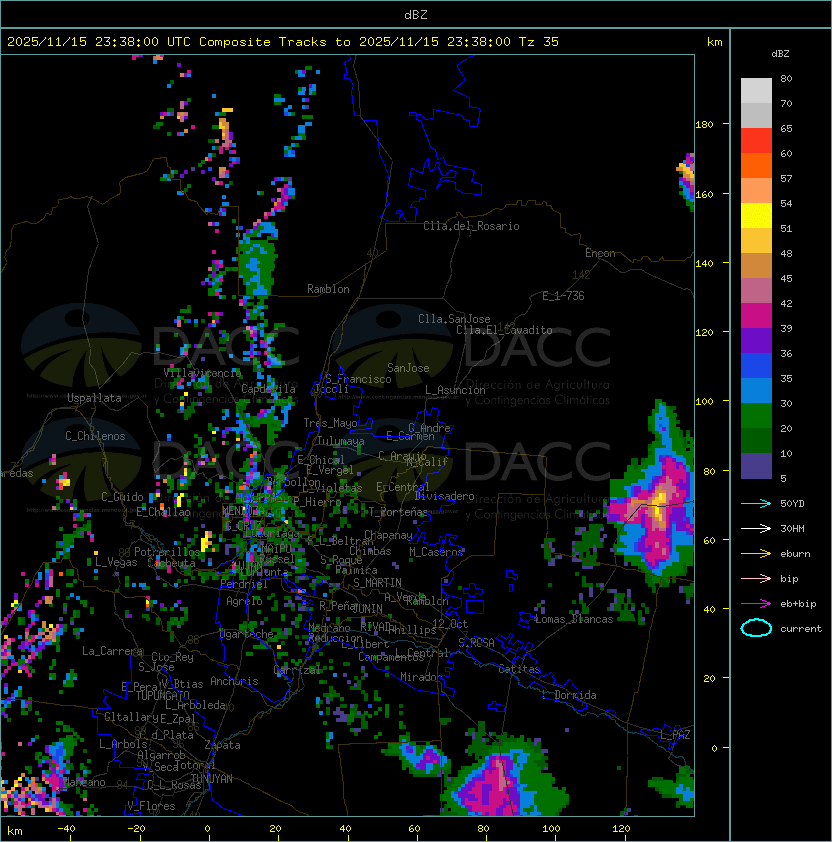
Task: Select the light gray 80 dBZ swatch
Action: coord(756,91)
